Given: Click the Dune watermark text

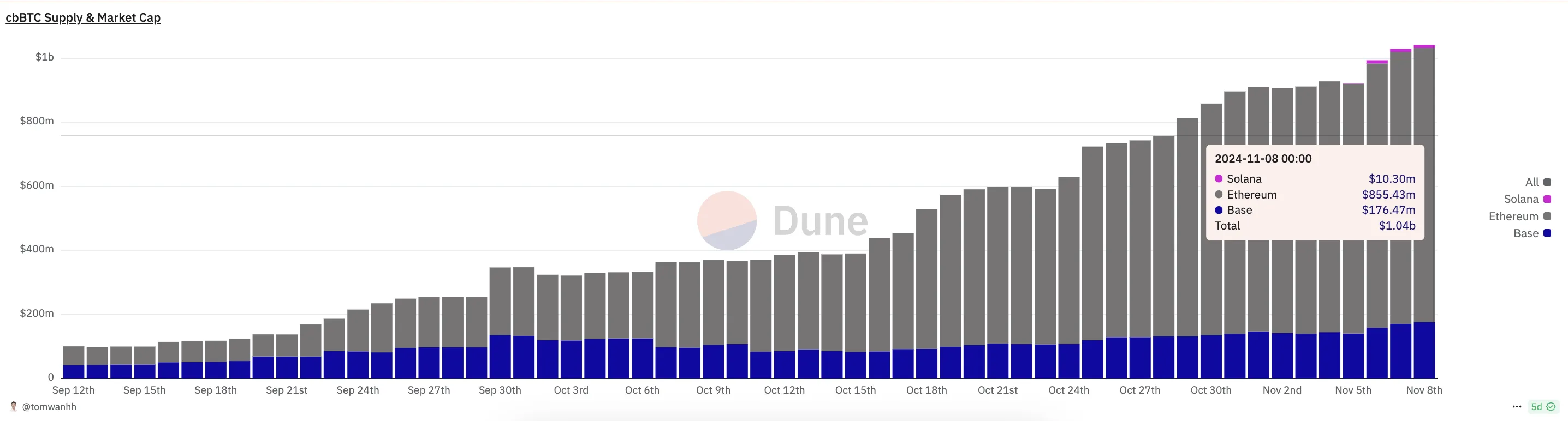Looking at the screenshot, I should click(820, 221).
